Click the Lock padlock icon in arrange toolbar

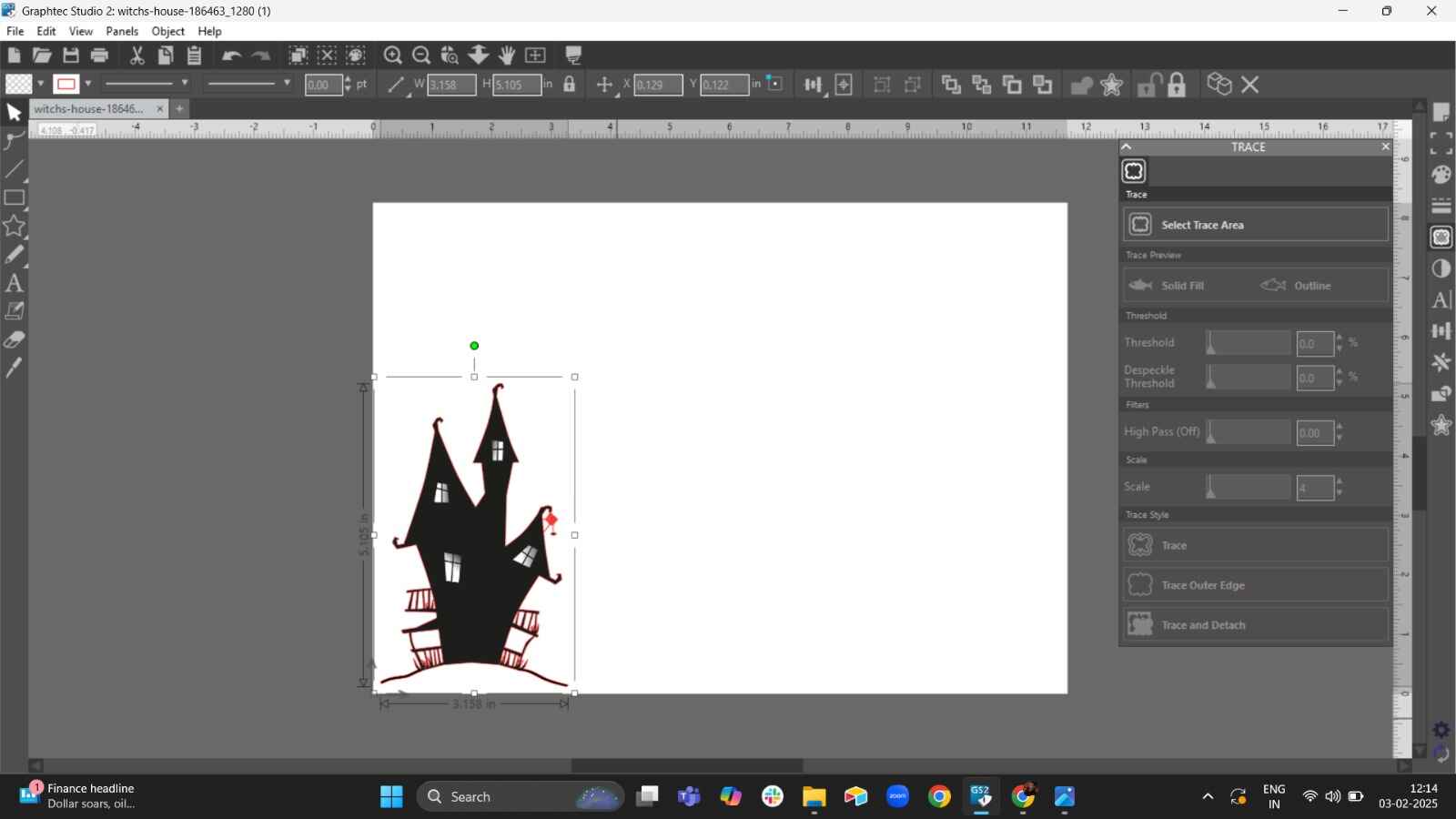[1177, 85]
